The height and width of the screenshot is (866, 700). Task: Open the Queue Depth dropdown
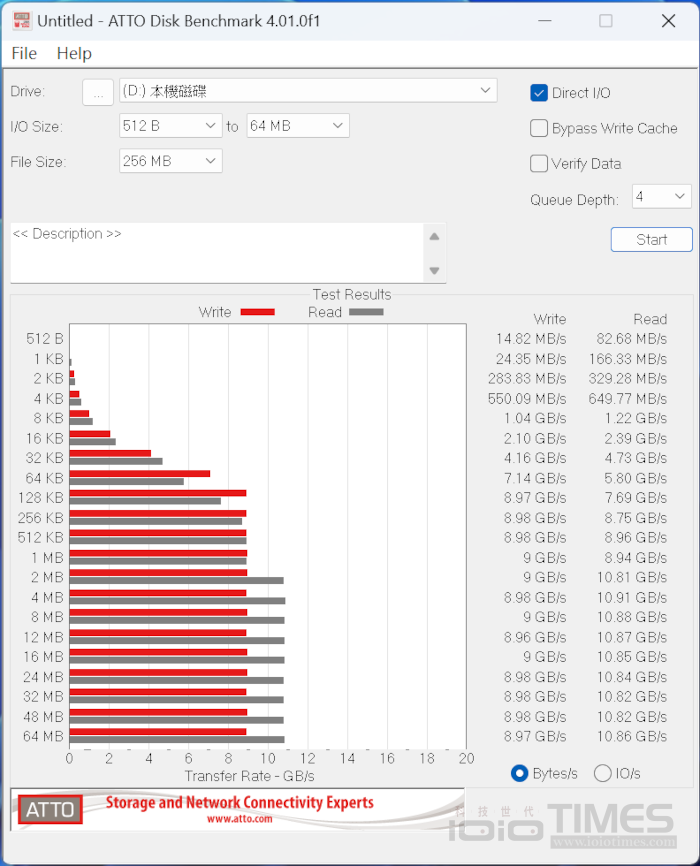coord(661,197)
